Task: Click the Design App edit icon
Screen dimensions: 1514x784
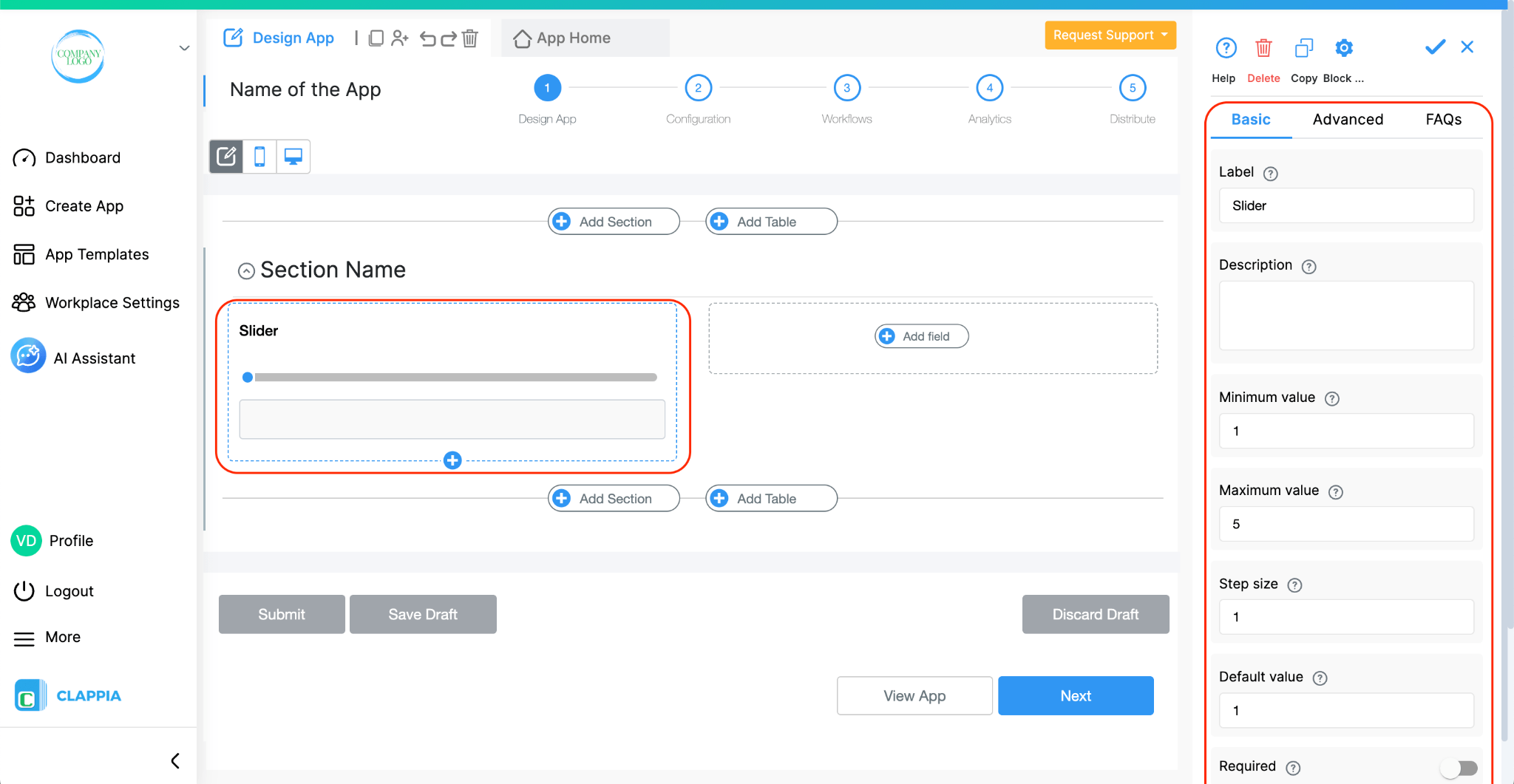Action: coord(233,38)
